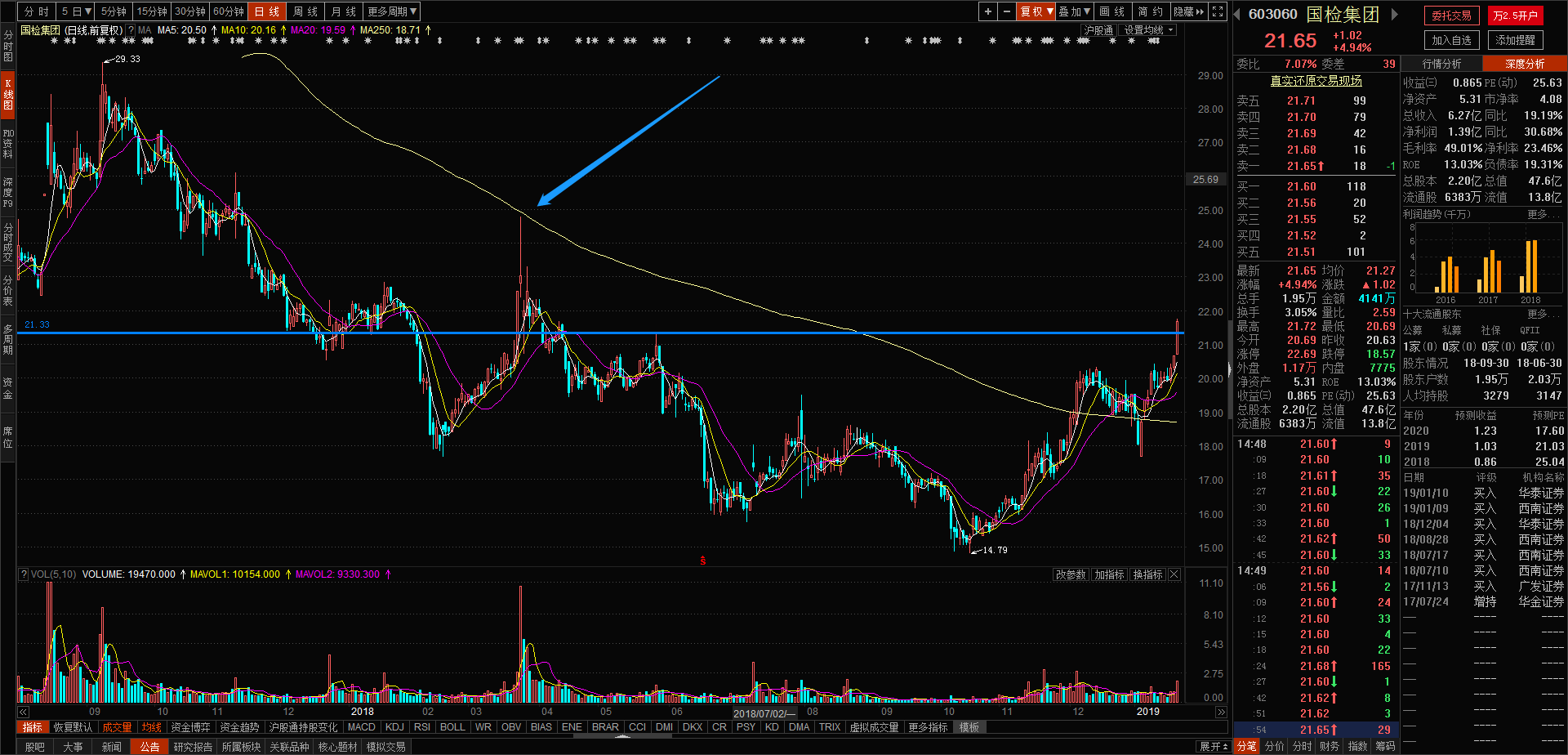Image resolution: width=1568 pixels, height=755 pixels.
Task: Select 筹码 tab at bottom right
Action: (x=1385, y=746)
